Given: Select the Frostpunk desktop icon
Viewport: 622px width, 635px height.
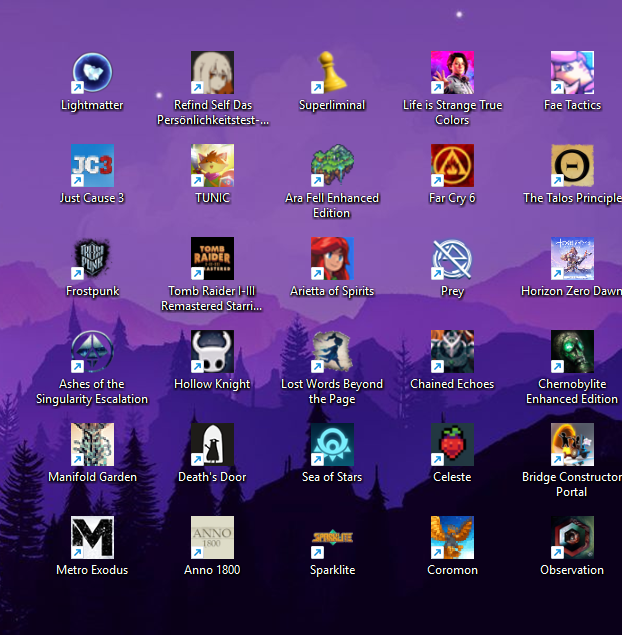Looking at the screenshot, I should (92, 259).
